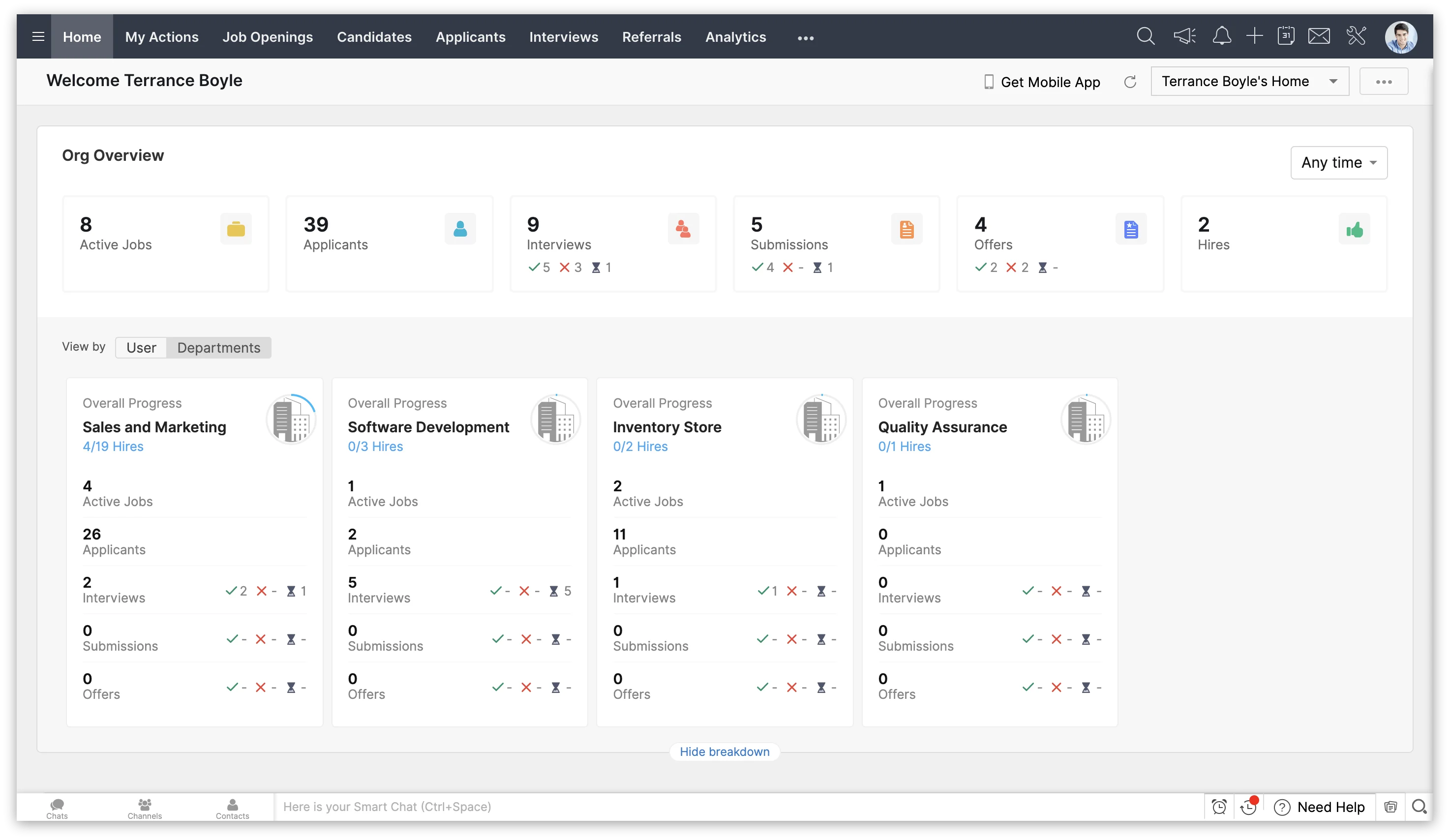Open Contacts in the bottom bar
Viewport: 1450px width, 840px height.
click(233, 809)
